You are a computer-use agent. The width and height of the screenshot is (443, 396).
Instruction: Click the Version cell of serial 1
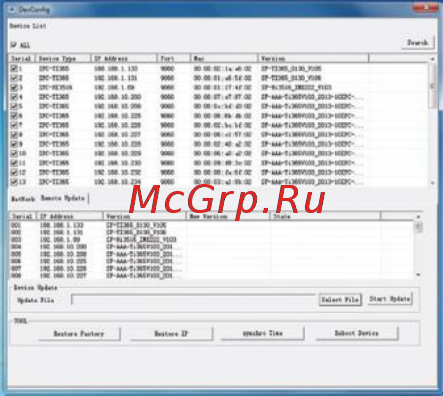tap(291, 68)
